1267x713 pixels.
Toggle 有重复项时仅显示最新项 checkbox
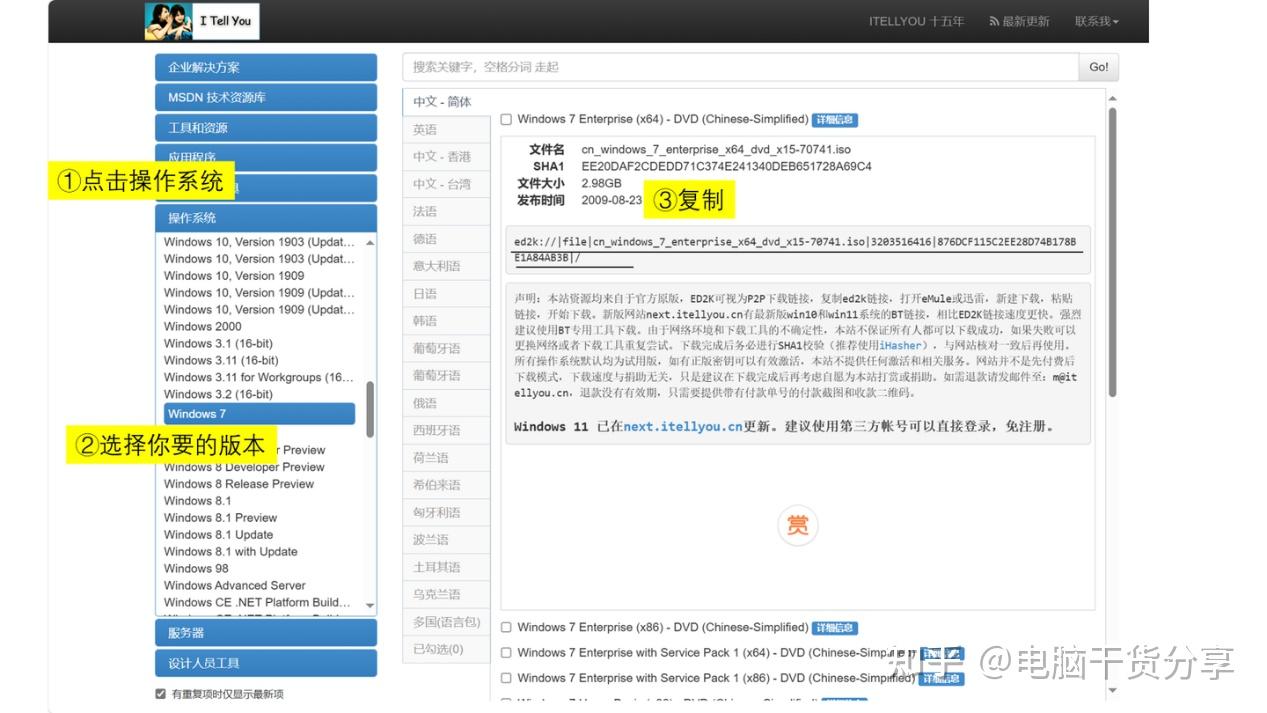(x=161, y=694)
